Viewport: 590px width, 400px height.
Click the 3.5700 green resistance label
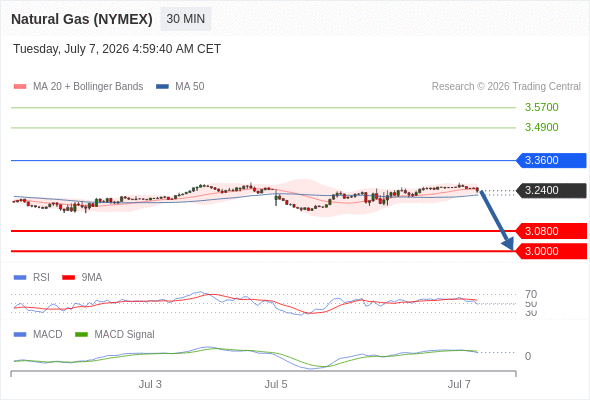[541, 107]
